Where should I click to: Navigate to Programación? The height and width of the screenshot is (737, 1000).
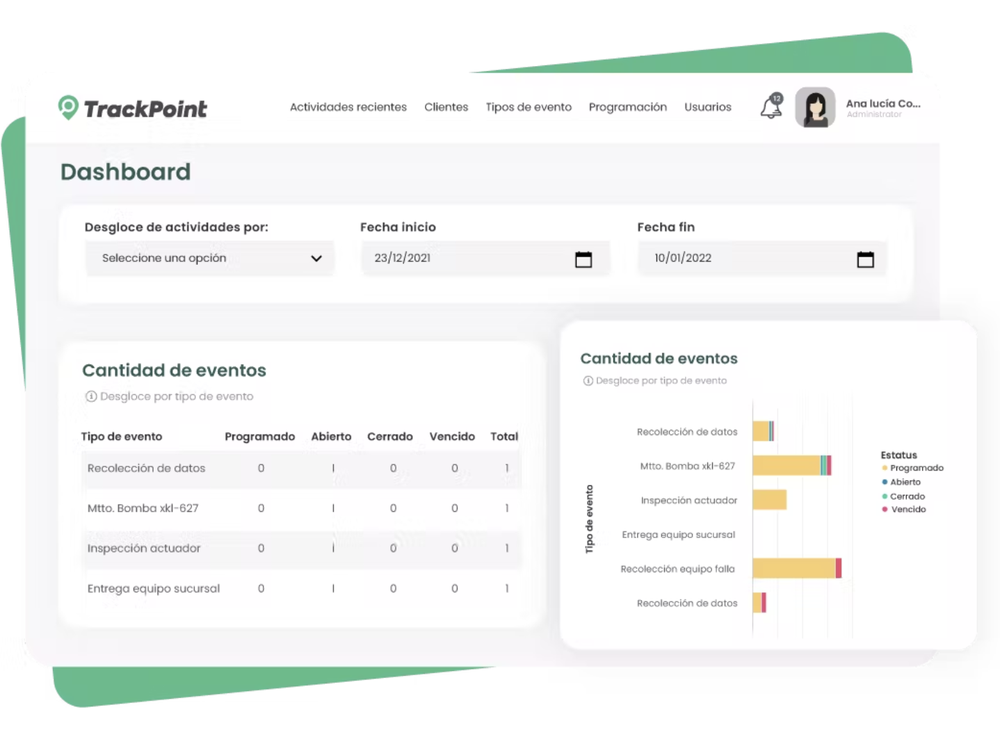pyautogui.click(x=628, y=107)
